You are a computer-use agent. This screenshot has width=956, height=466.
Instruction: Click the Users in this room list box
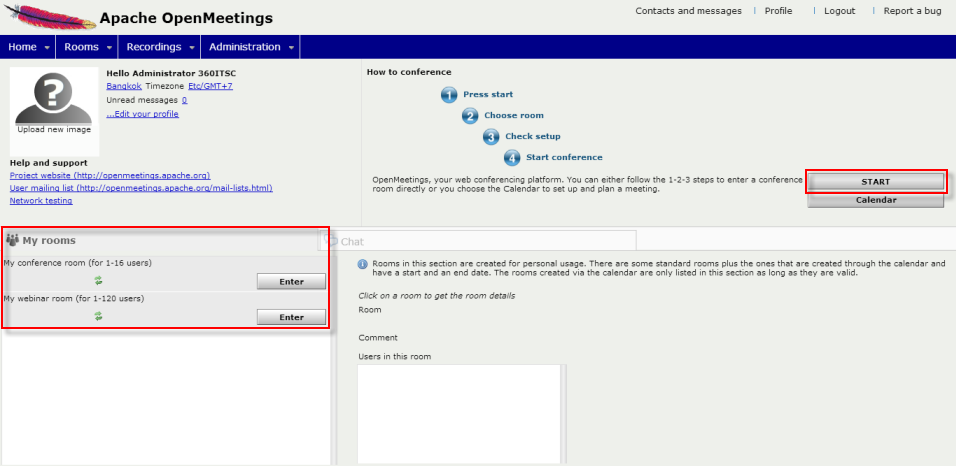(459, 414)
